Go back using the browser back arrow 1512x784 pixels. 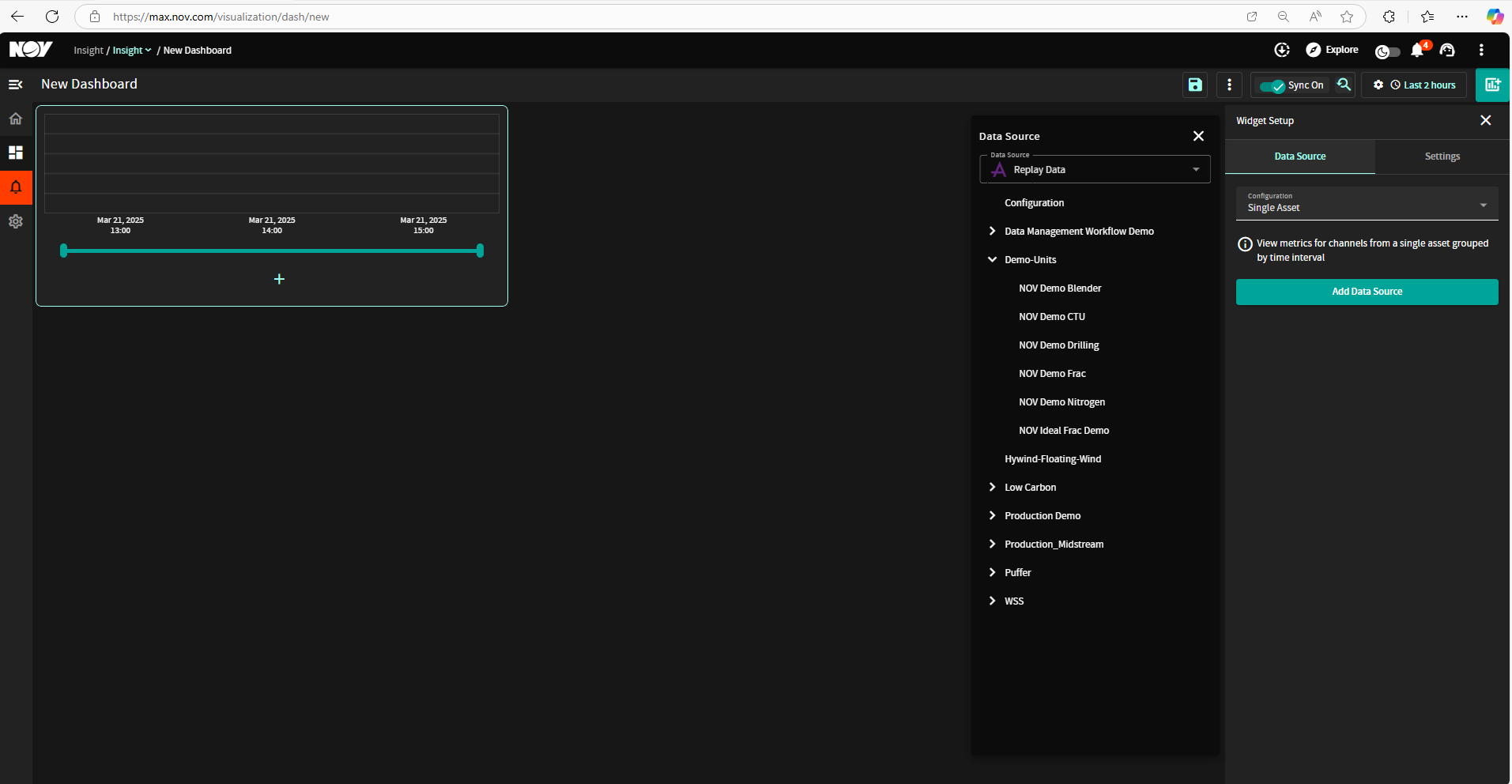(17, 17)
